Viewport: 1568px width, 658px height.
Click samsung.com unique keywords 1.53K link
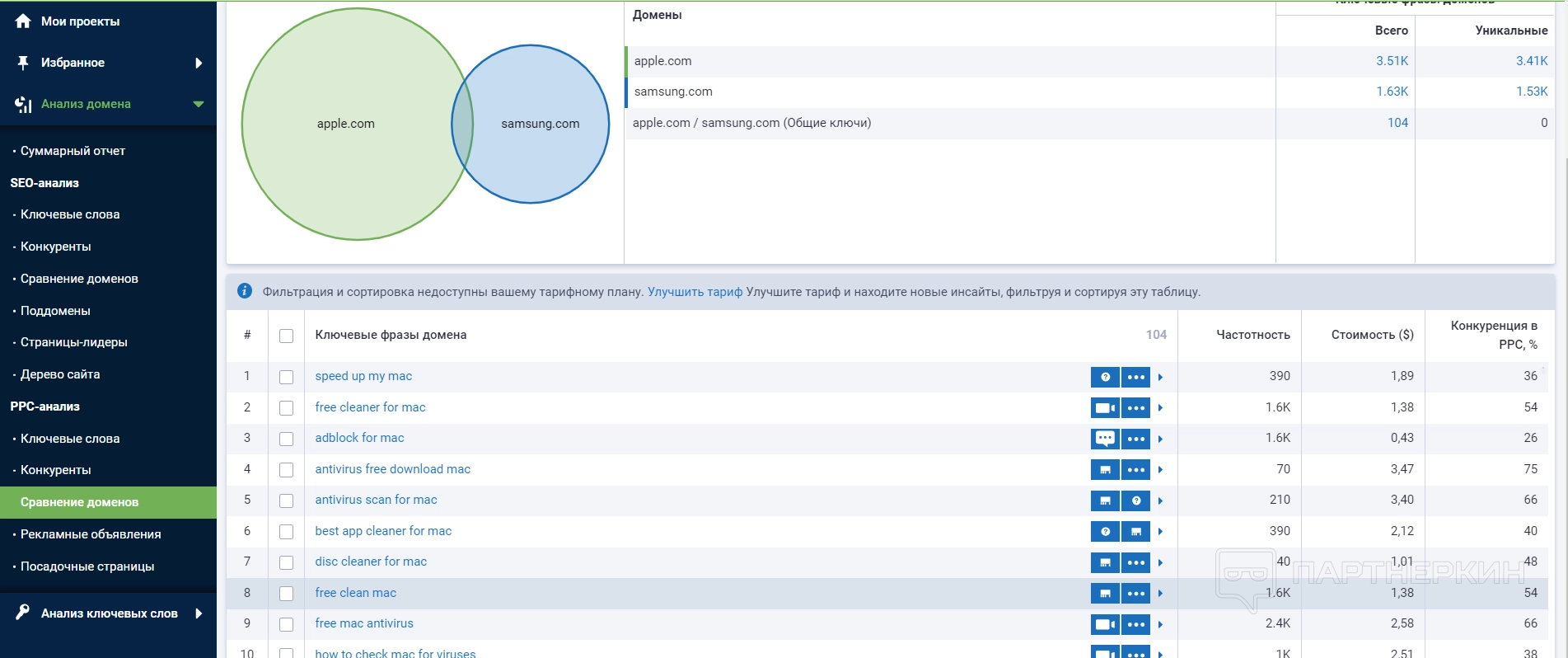coord(1532,92)
